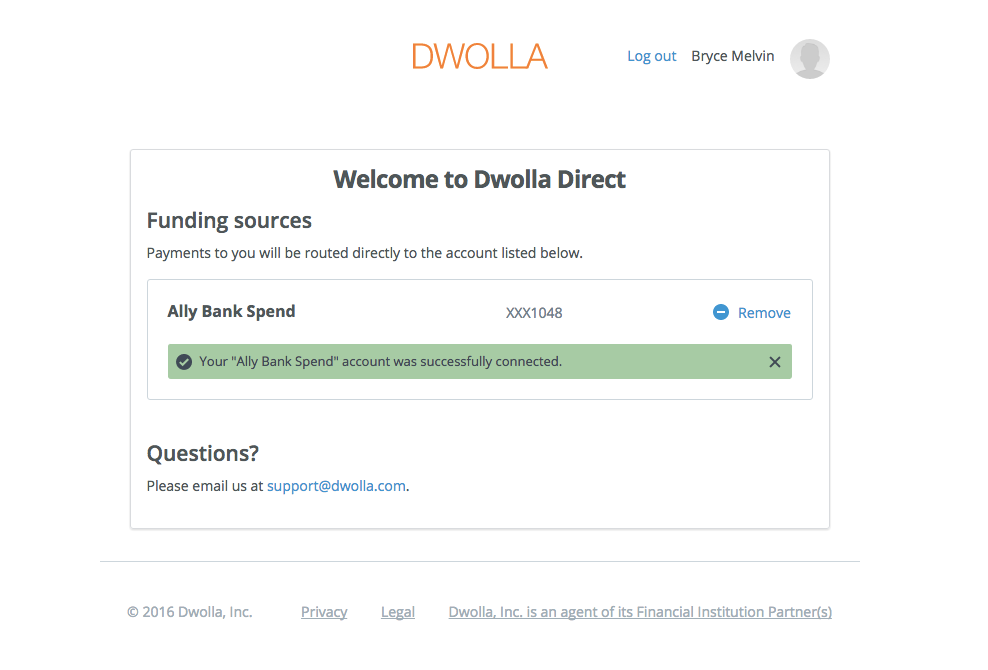Click the Welcome to Dwolla Direct heading
Screen dimensions: 988x670
479,180
